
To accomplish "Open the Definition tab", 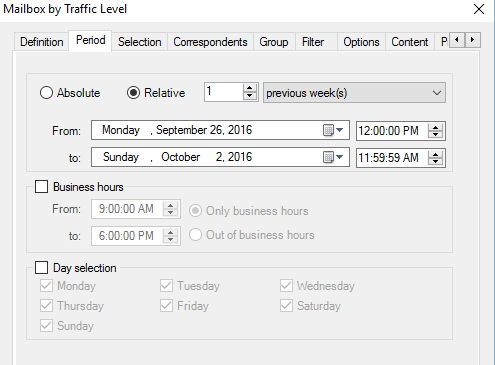I will pyautogui.click(x=41, y=42).
